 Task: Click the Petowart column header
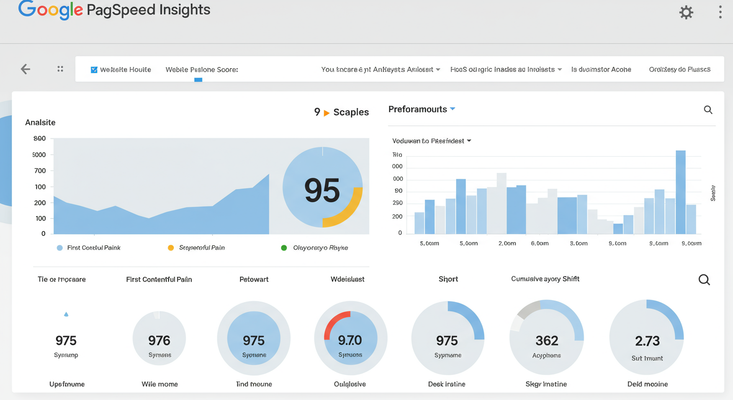(254, 279)
